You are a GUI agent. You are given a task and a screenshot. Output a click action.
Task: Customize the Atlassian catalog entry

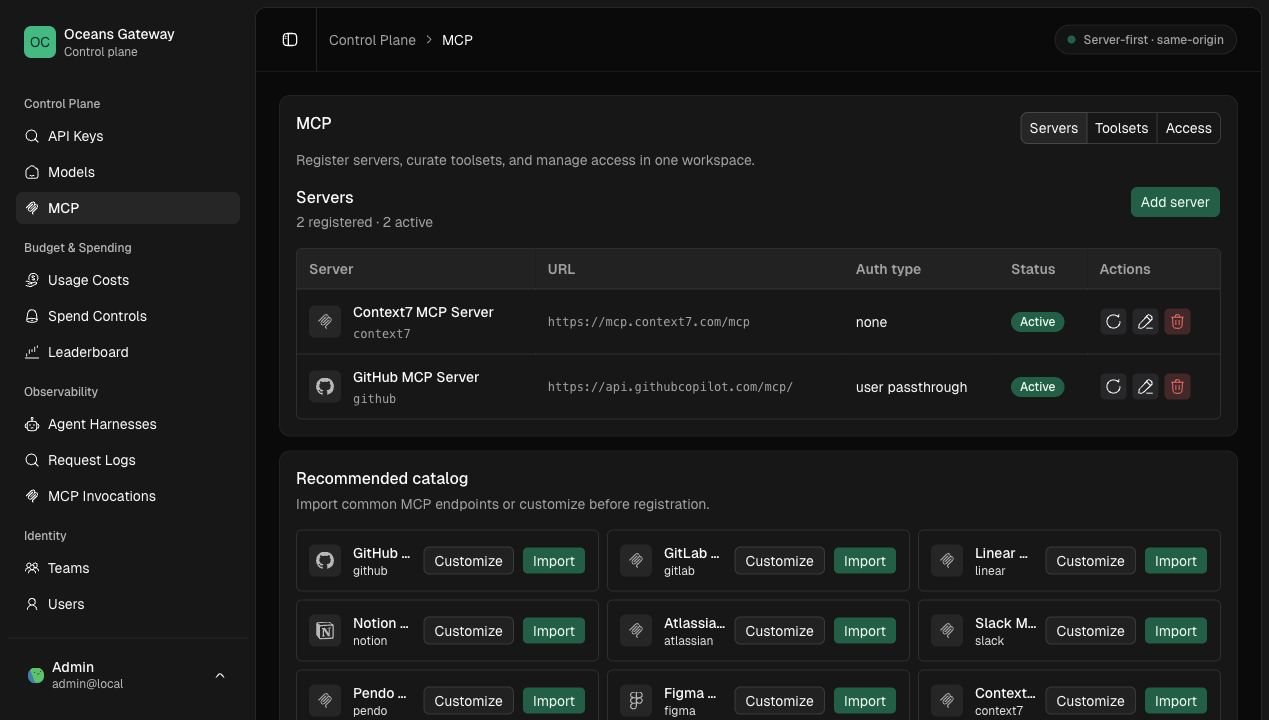click(779, 631)
